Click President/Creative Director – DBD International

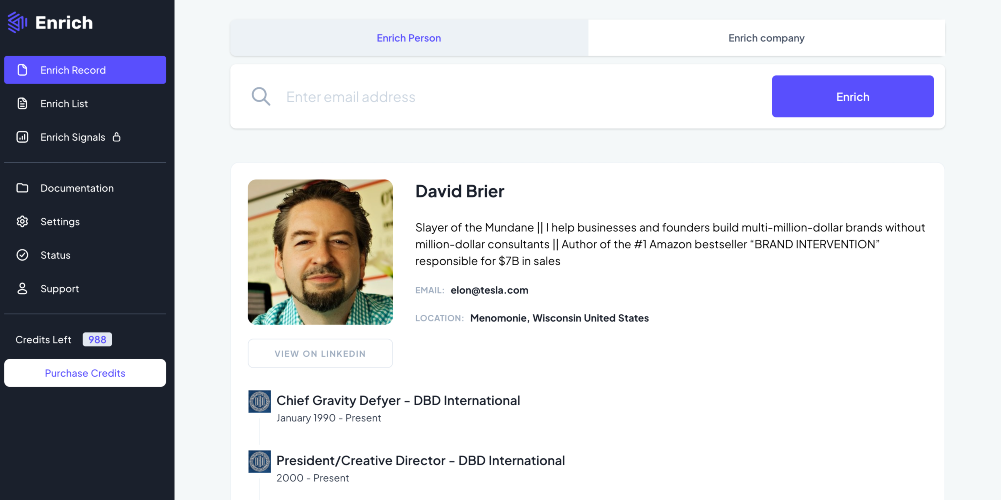tap(421, 460)
